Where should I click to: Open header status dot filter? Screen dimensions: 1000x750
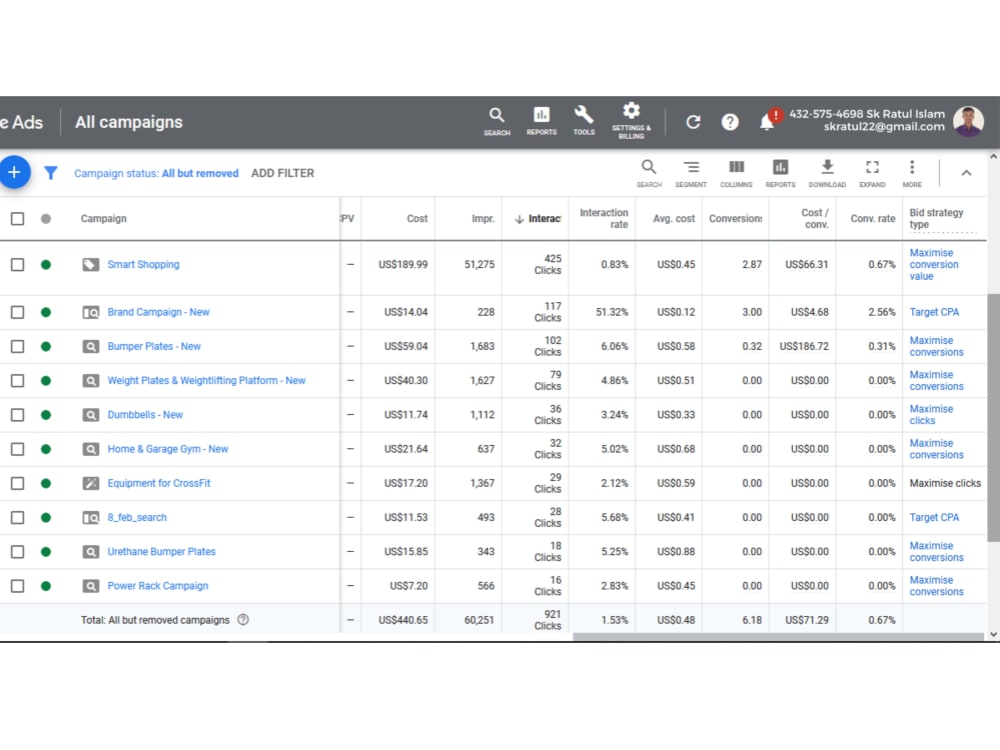[x=46, y=219]
